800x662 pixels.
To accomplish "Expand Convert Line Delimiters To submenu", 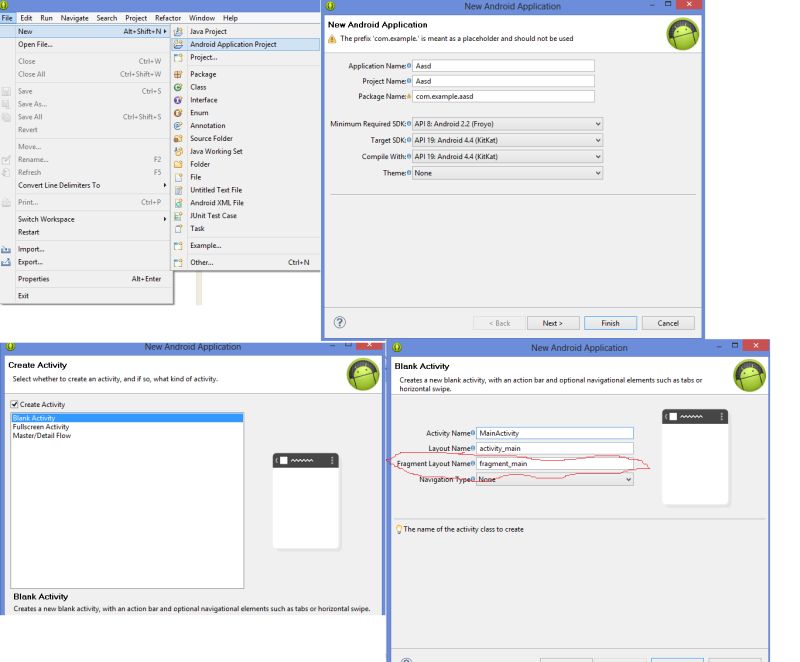I will tap(165, 185).
